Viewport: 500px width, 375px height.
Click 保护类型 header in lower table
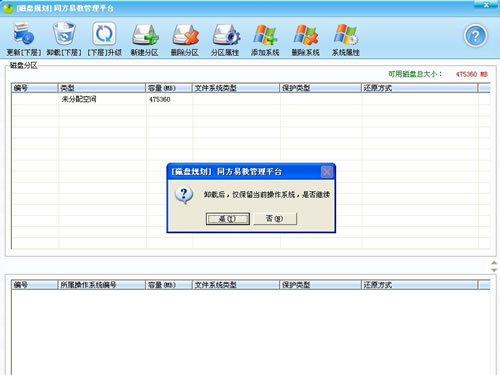click(321, 285)
